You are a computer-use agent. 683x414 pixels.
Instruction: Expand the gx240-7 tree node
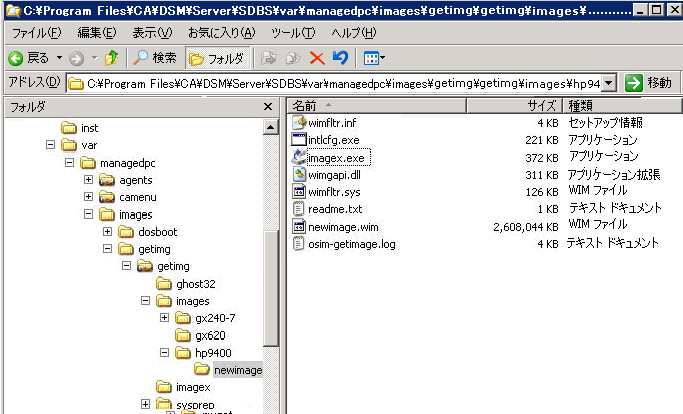pyautogui.click(x=164, y=318)
